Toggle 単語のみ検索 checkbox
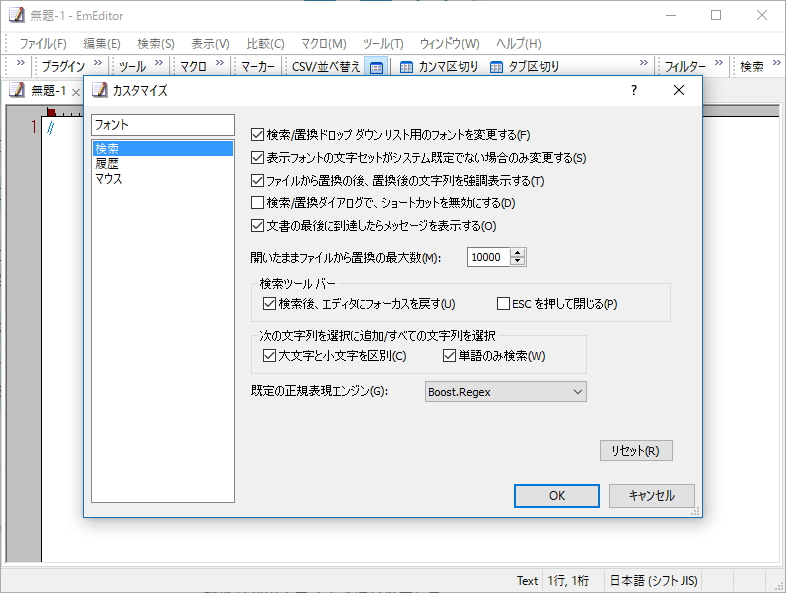This screenshot has width=786, height=593. (449, 355)
